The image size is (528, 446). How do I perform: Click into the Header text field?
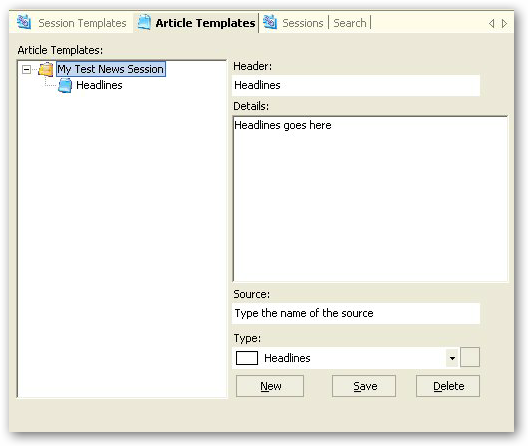356,85
